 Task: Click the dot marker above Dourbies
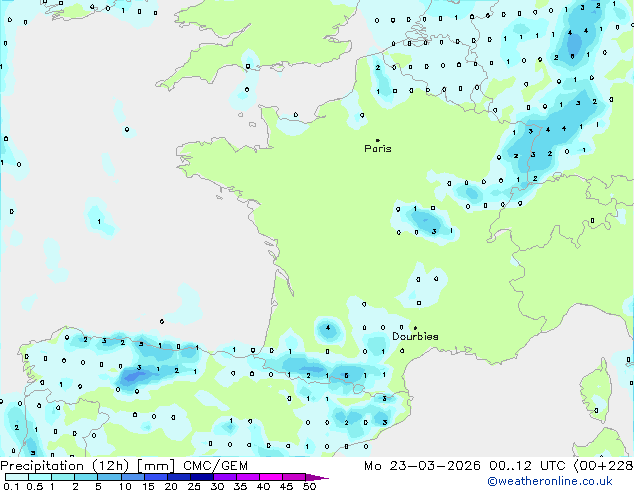coord(415,328)
